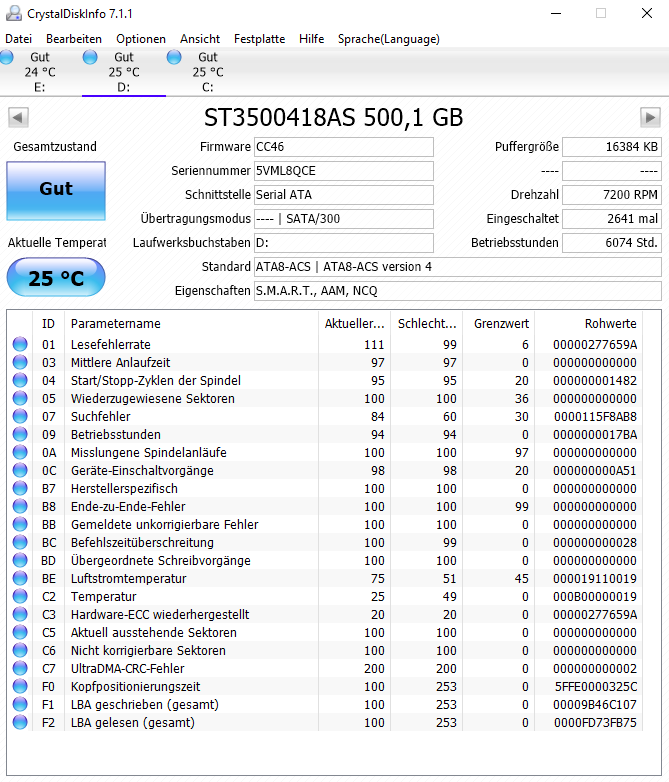
Task: Click the Rohwerte column header
Action: tap(589, 324)
